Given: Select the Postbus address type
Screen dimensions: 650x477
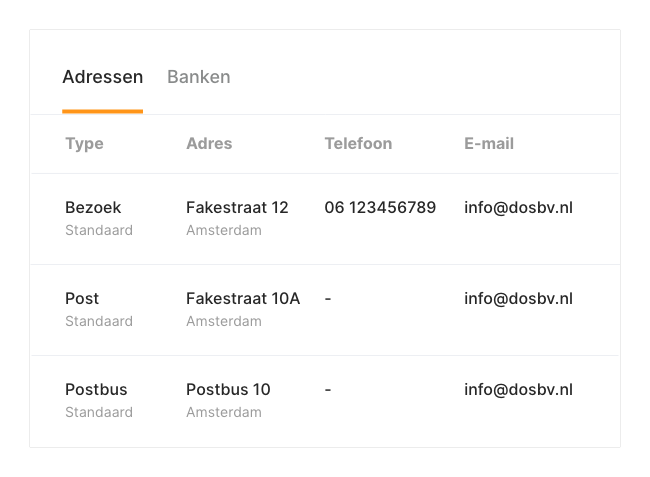Looking at the screenshot, I should pos(96,390).
